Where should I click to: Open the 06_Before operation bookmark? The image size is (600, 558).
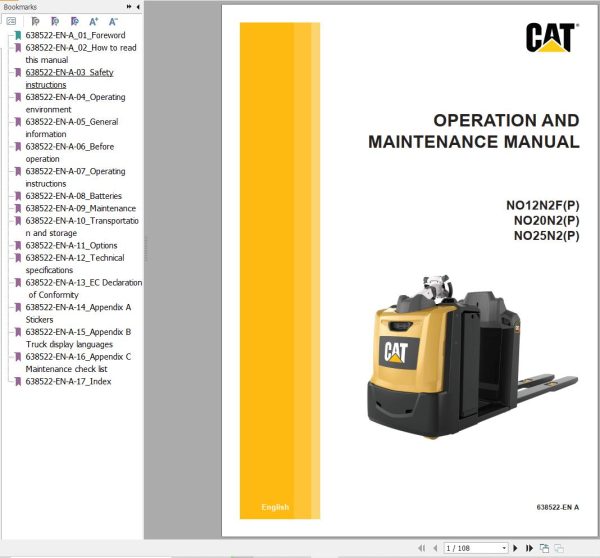coord(70,152)
